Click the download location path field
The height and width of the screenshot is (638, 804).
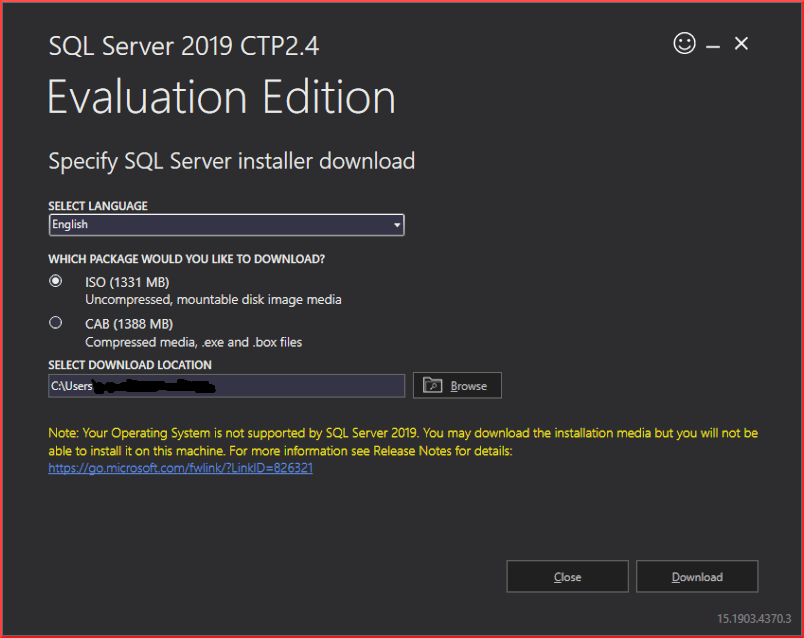coord(227,386)
